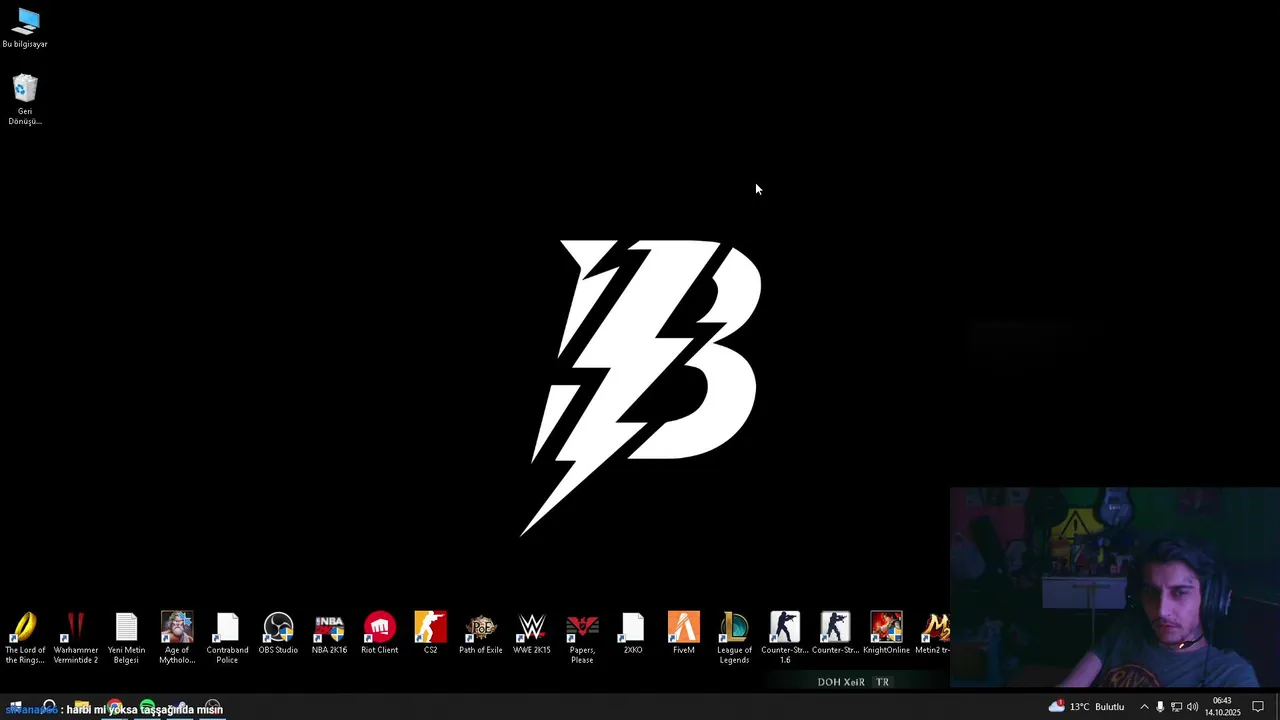Select Papers, Please desktop shortcut

tap(582, 638)
